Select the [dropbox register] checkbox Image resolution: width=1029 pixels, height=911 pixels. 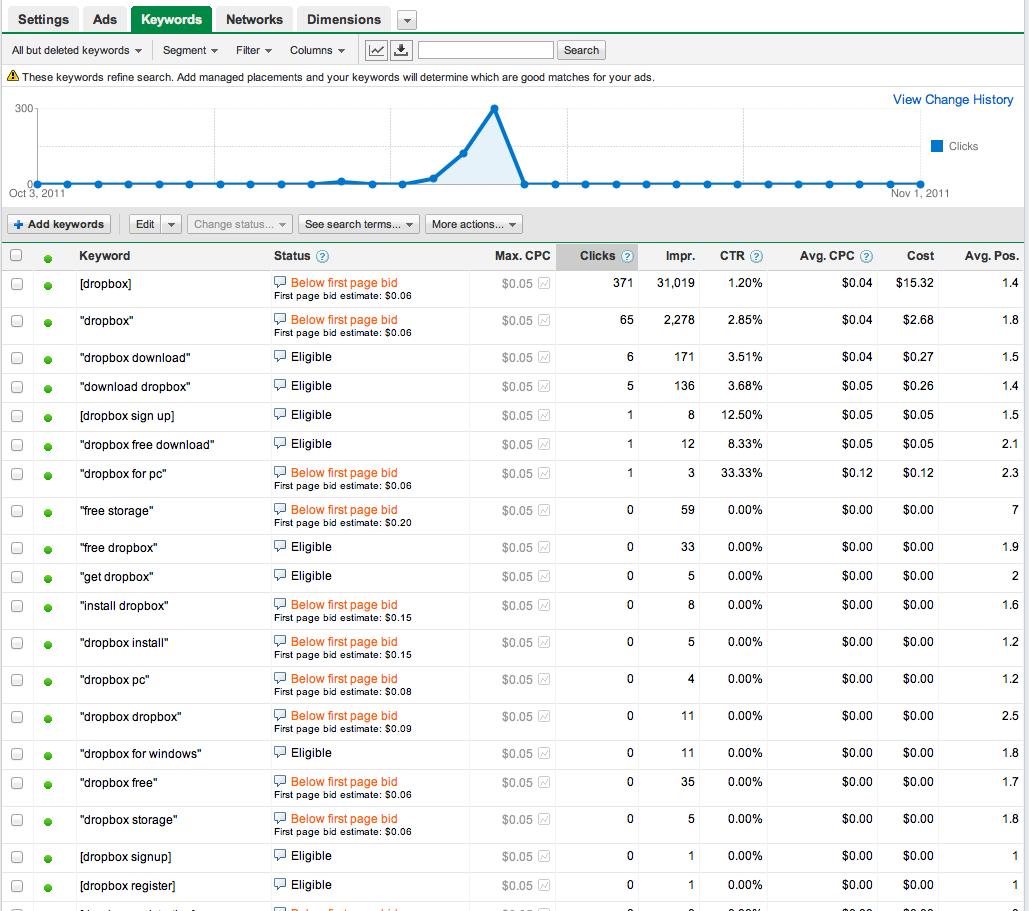17,886
